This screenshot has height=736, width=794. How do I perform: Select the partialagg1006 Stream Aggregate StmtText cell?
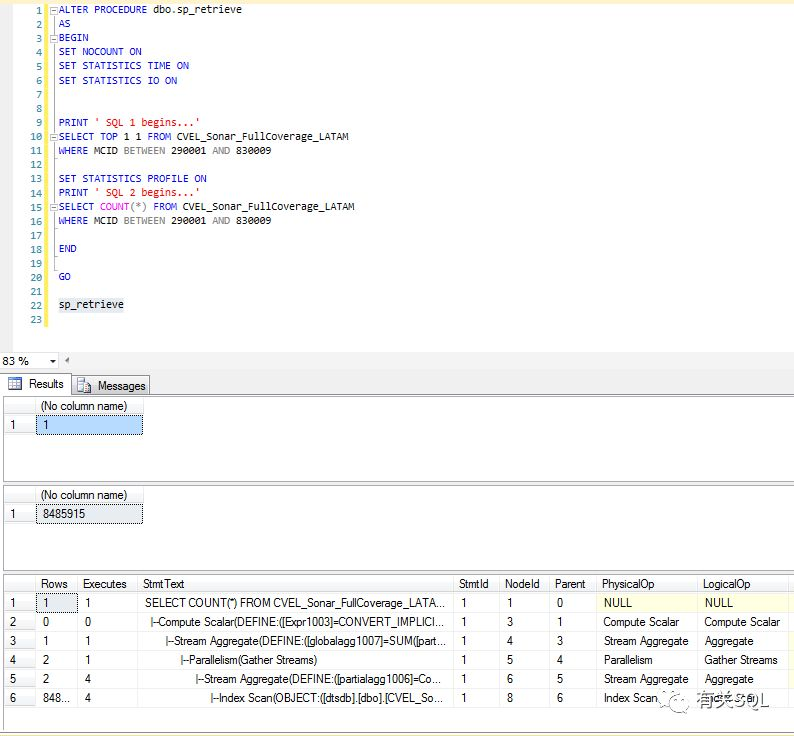point(295,679)
